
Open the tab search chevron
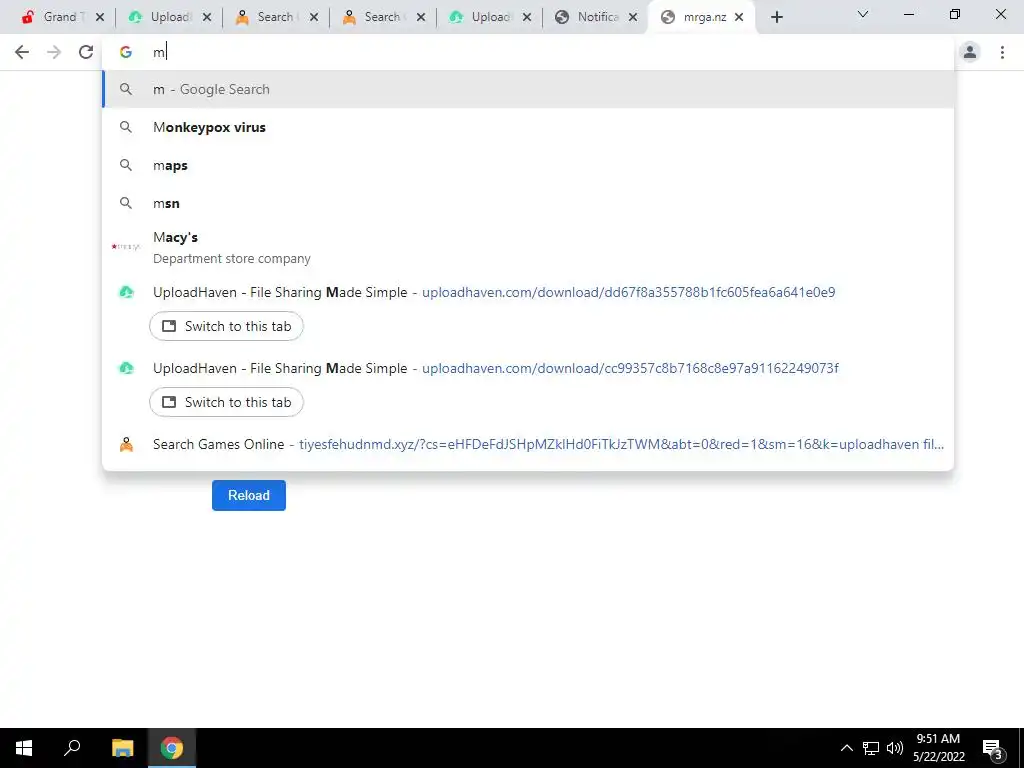coord(863,14)
